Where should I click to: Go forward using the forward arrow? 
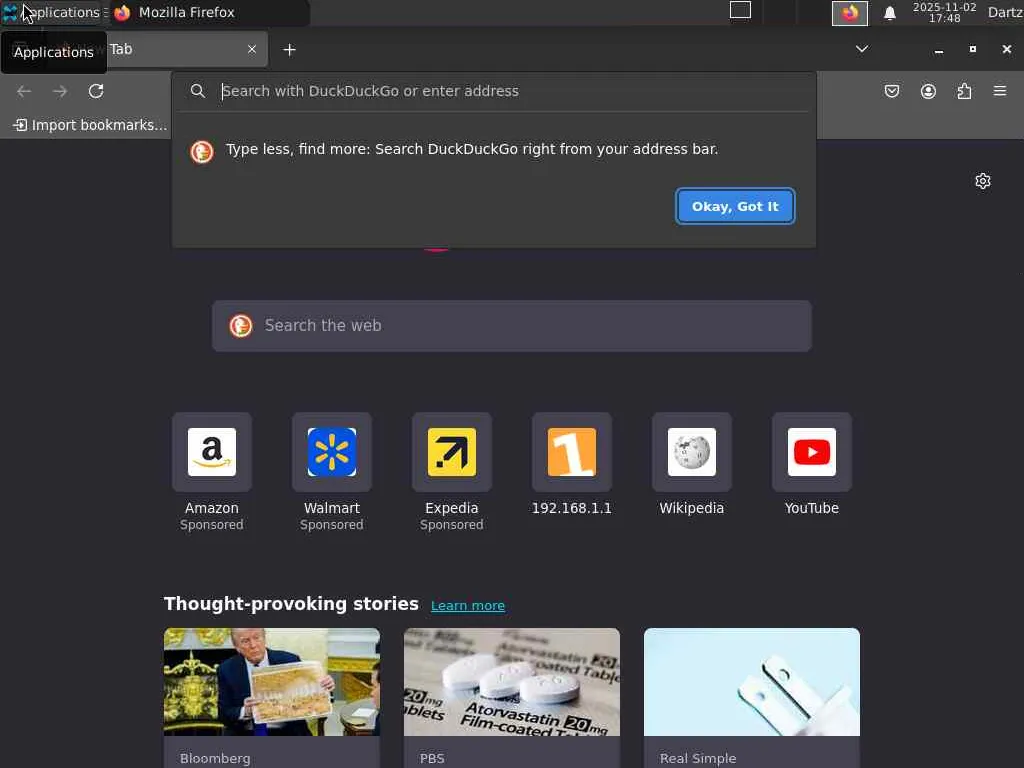pyautogui.click(x=60, y=91)
